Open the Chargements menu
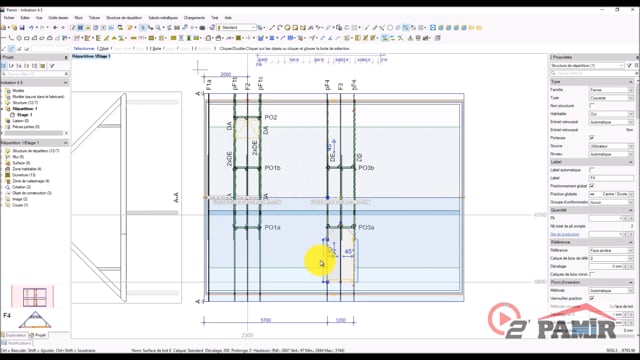Image resolution: width=640 pixels, height=360 pixels. point(194,18)
